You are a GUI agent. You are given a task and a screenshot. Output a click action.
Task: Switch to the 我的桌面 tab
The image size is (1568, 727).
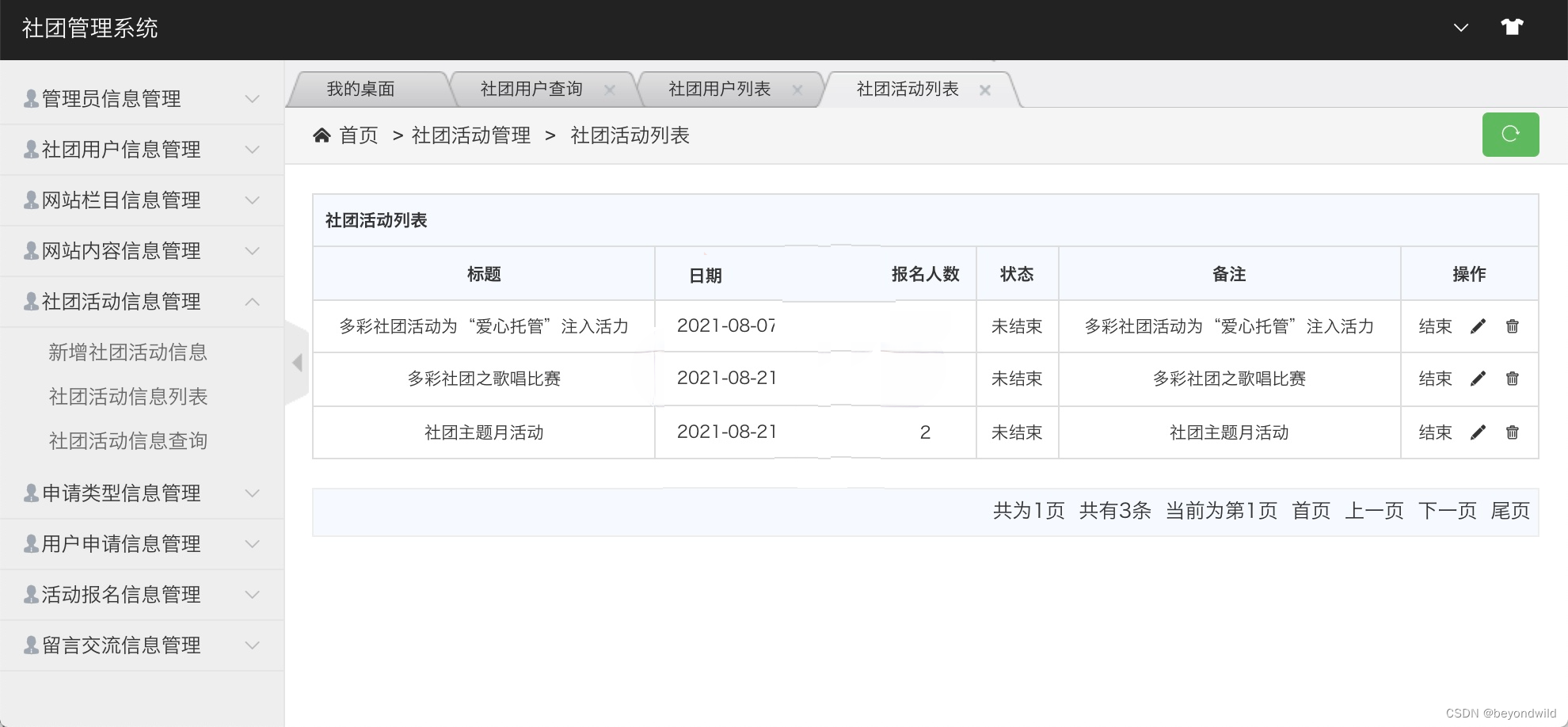coord(361,89)
